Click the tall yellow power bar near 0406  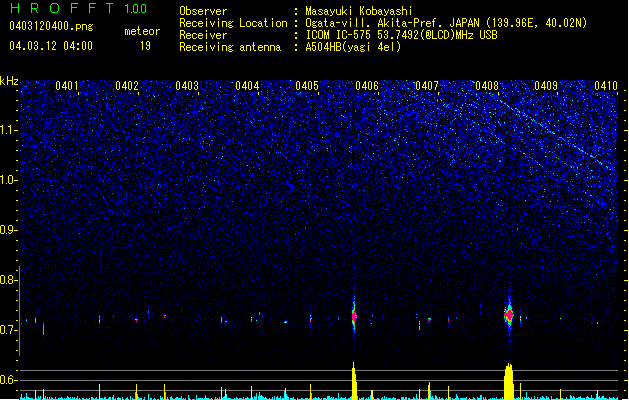354,381
